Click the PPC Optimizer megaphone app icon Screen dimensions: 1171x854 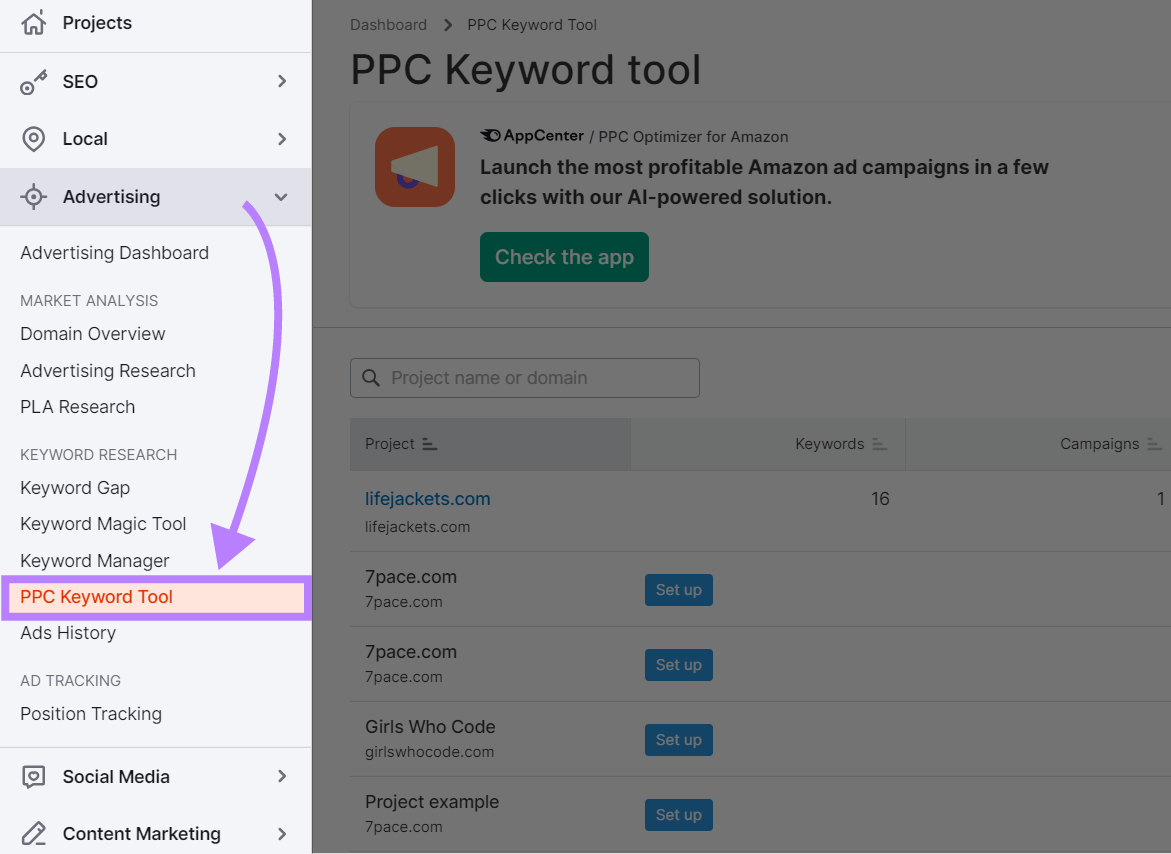(415, 167)
